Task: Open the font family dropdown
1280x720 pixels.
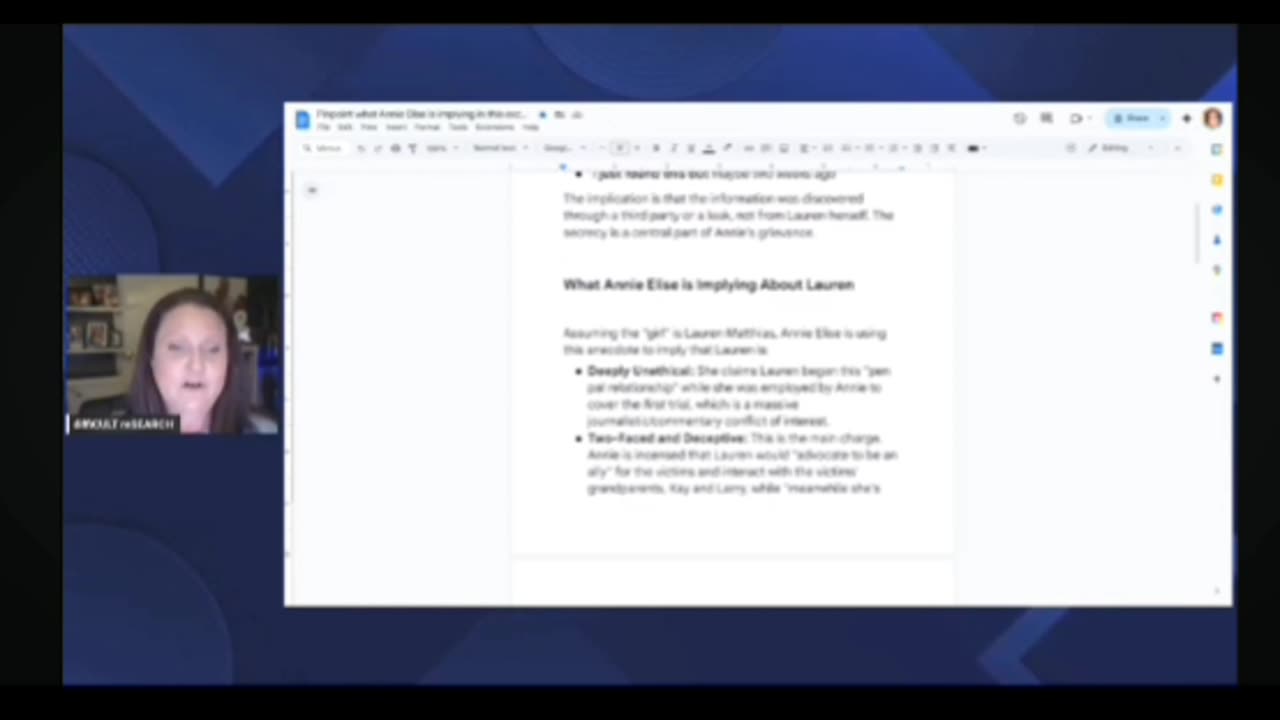Action: click(566, 148)
